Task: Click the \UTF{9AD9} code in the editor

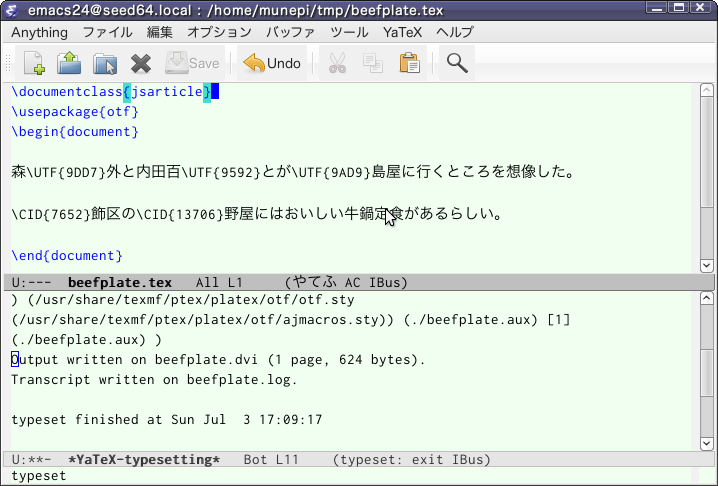Action: pos(332,172)
